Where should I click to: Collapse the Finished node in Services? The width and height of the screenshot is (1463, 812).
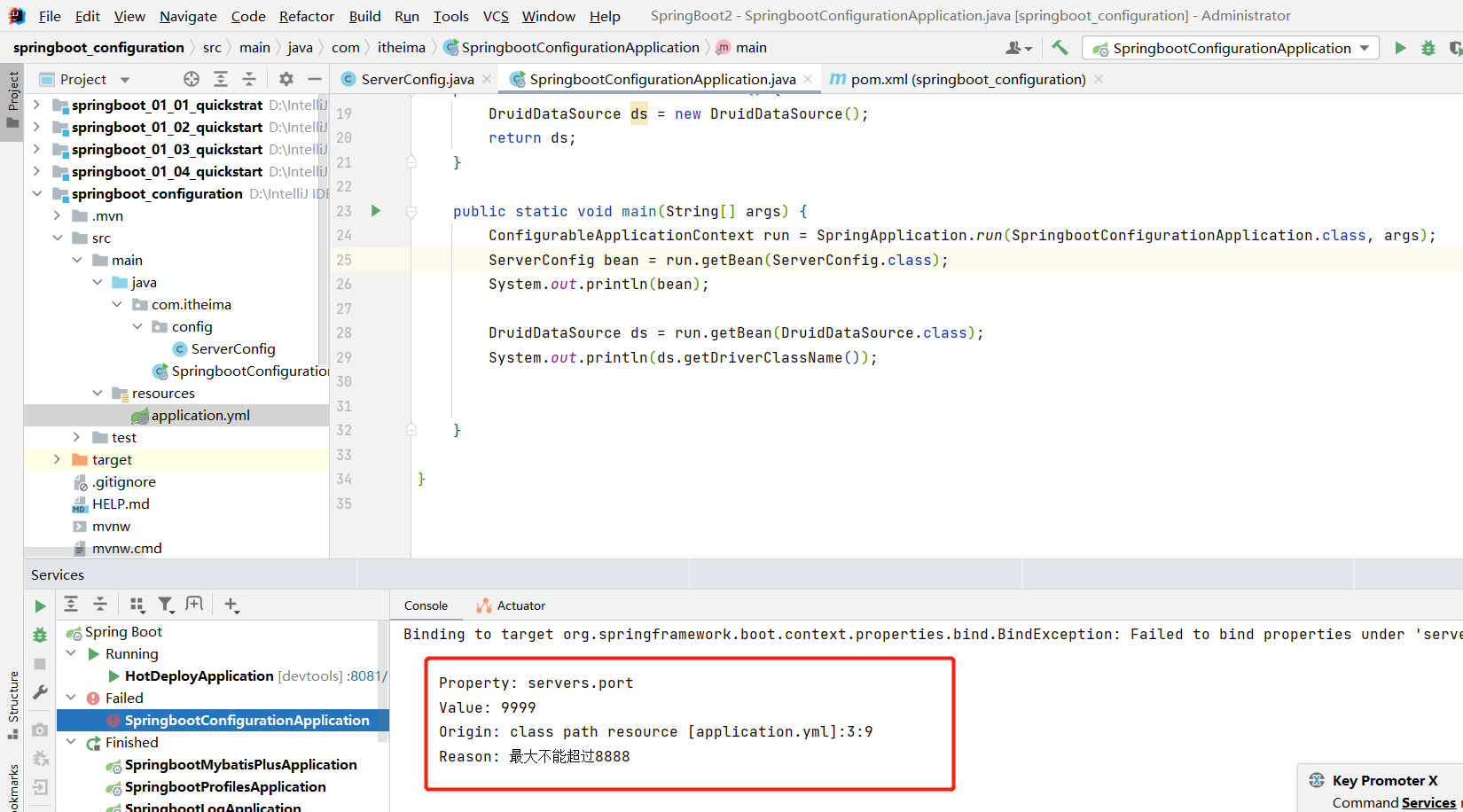tap(71, 742)
